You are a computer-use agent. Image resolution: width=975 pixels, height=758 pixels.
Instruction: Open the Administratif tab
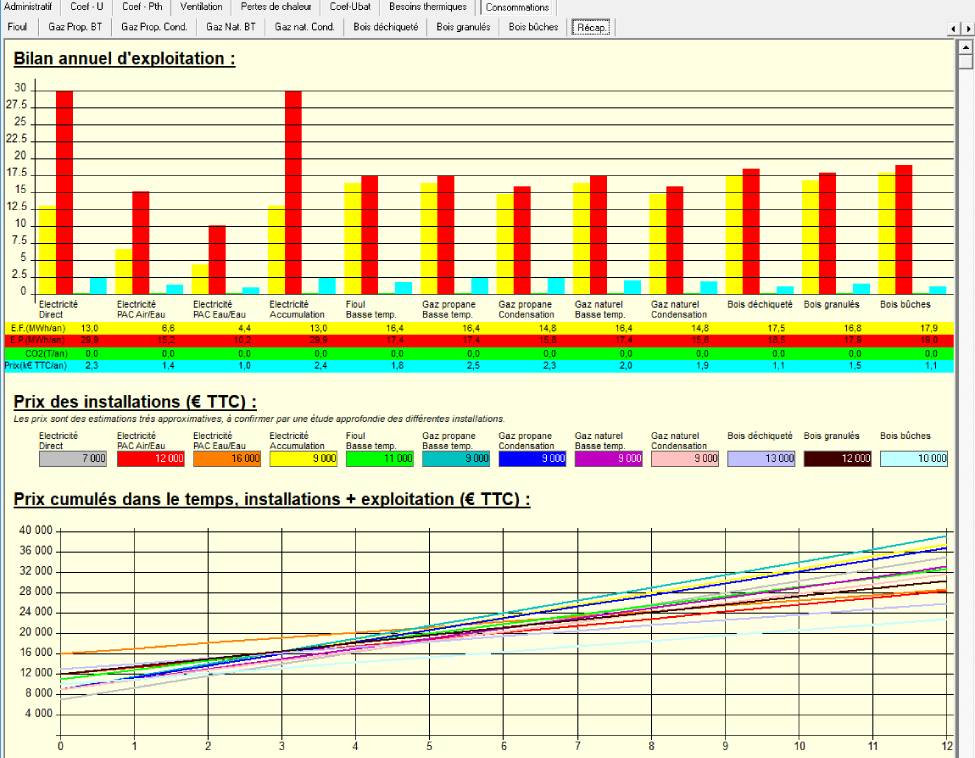[x=28, y=7]
